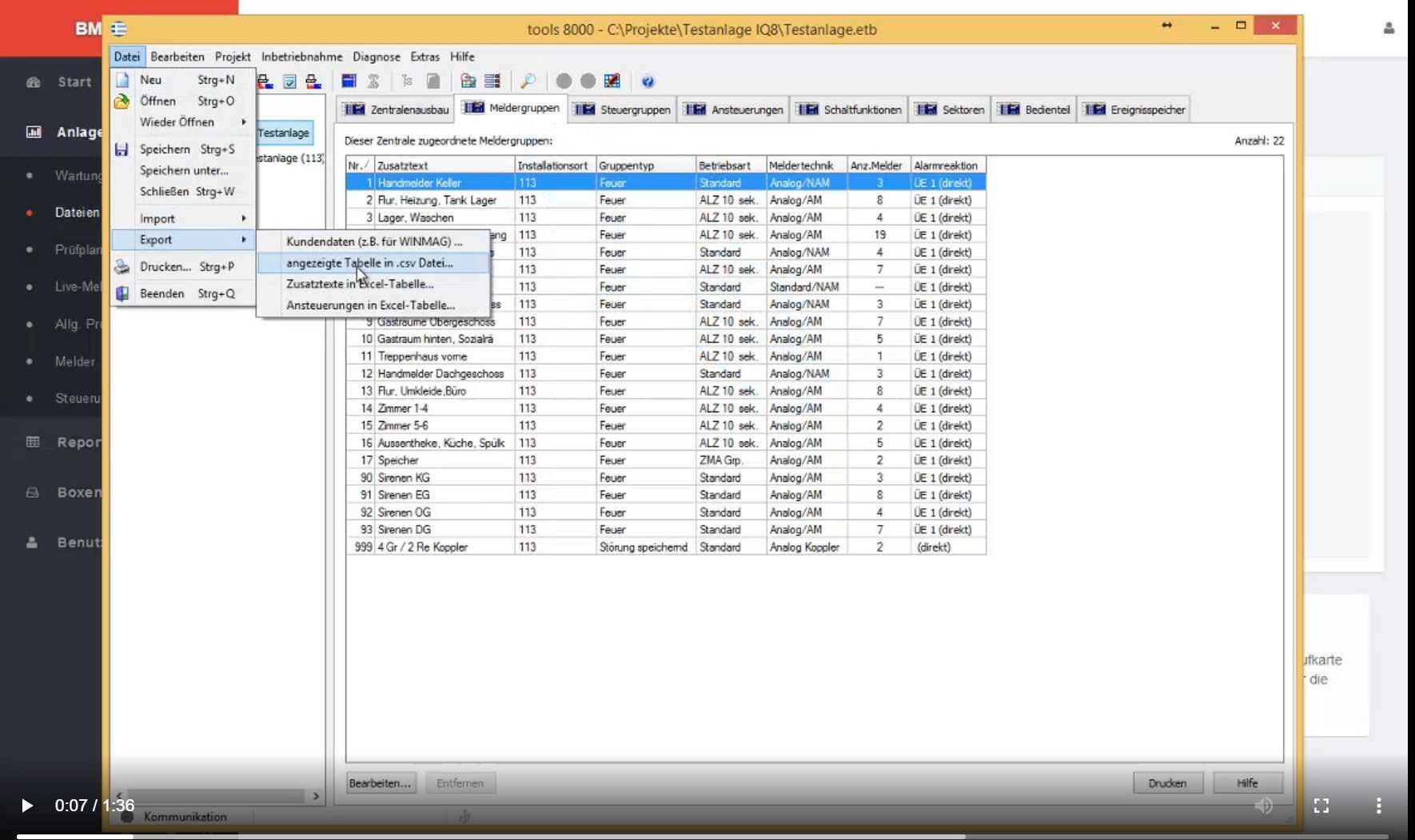Play the video
Image resolution: width=1415 pixels, height=840 pixels.
tap(26, 806)
